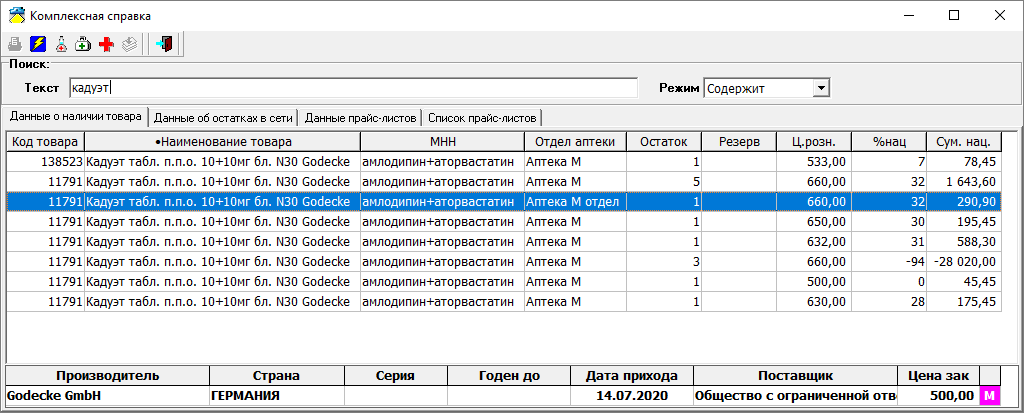Click the blue lightning bolt icon
Viewport: 1024px width, 413px height.
38,44
